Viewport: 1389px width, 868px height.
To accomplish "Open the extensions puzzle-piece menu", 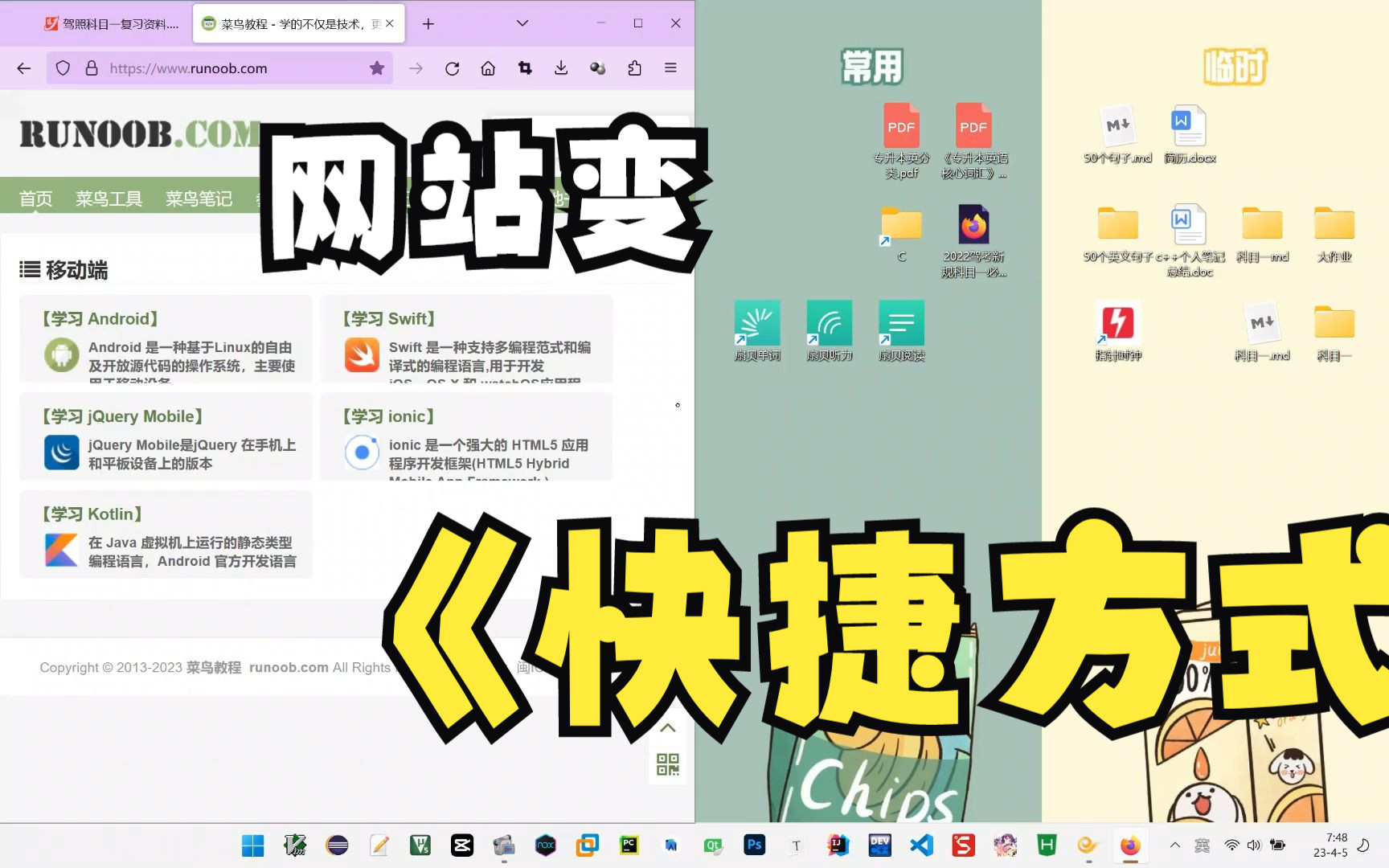I will (634, 68).
